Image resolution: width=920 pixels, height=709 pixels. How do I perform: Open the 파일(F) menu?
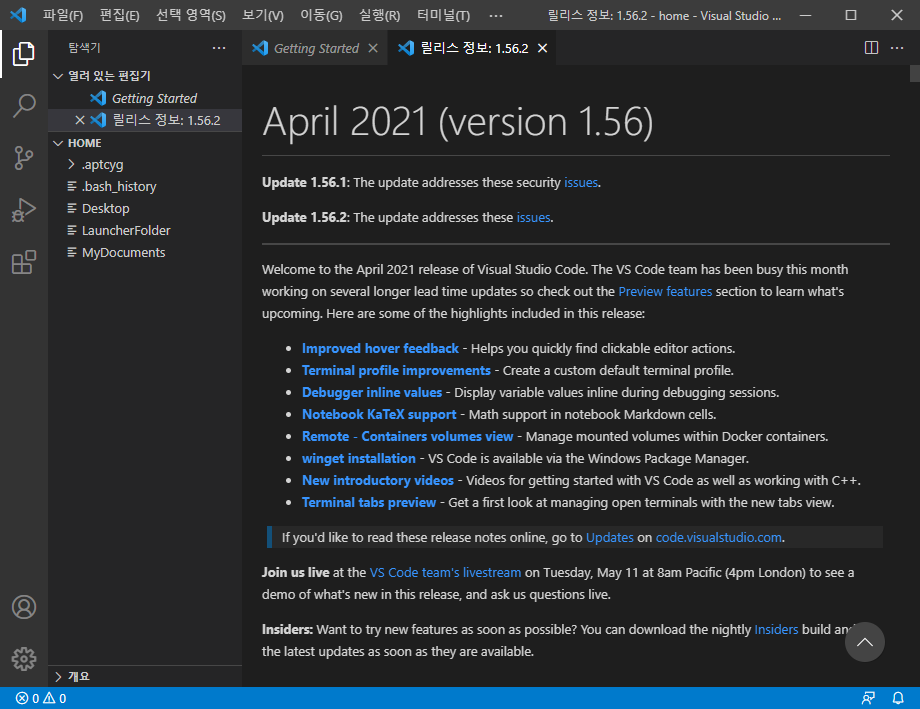click(x=63, y=15)
